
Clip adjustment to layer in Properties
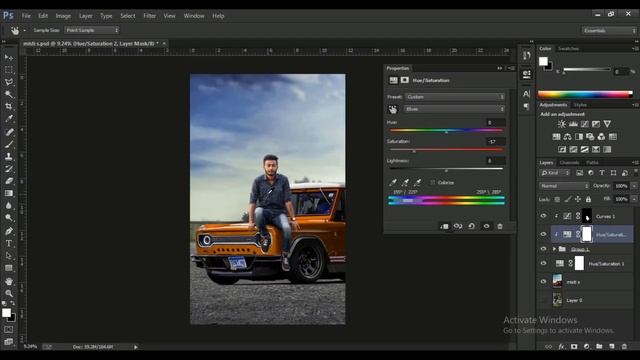pyautogui.click(x=444, y=226)
